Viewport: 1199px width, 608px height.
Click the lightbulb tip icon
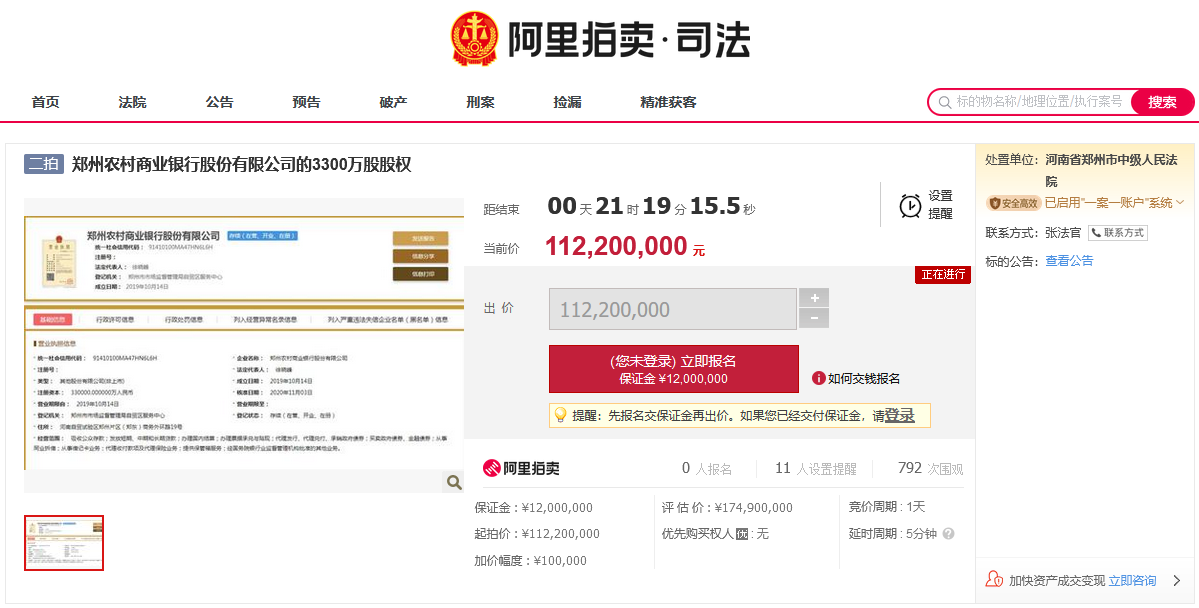(x=560, y=415)
